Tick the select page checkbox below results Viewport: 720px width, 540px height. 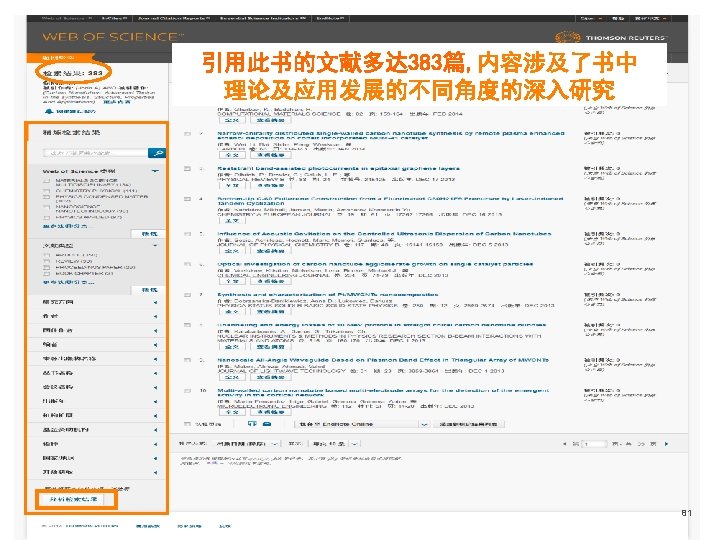(x=187, y=424)
